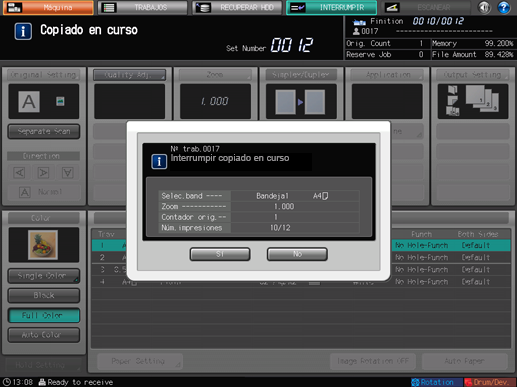Click info icon beside Copiado en curso
Viewport: 517px width, 387px height.
click(23, 31)
